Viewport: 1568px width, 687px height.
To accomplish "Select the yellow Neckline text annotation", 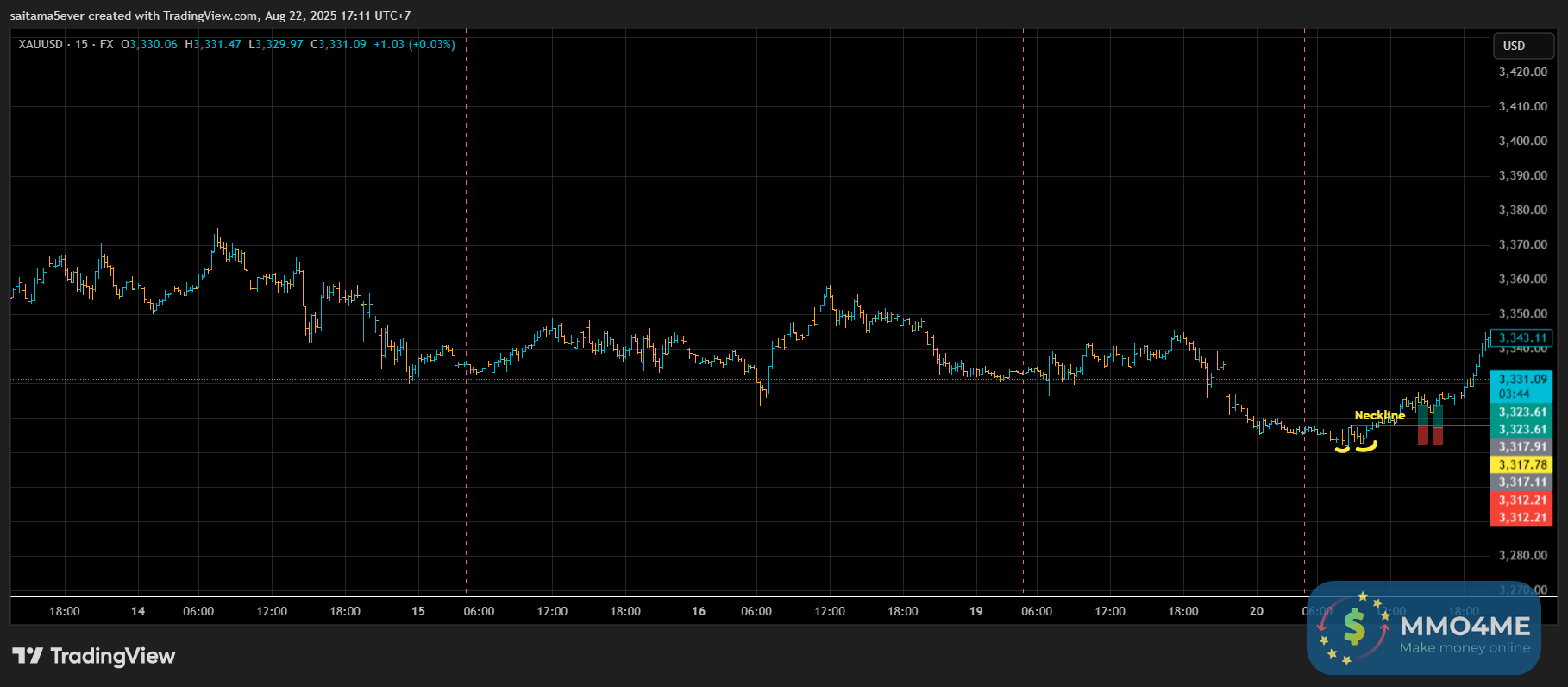I will (1379, 415).
